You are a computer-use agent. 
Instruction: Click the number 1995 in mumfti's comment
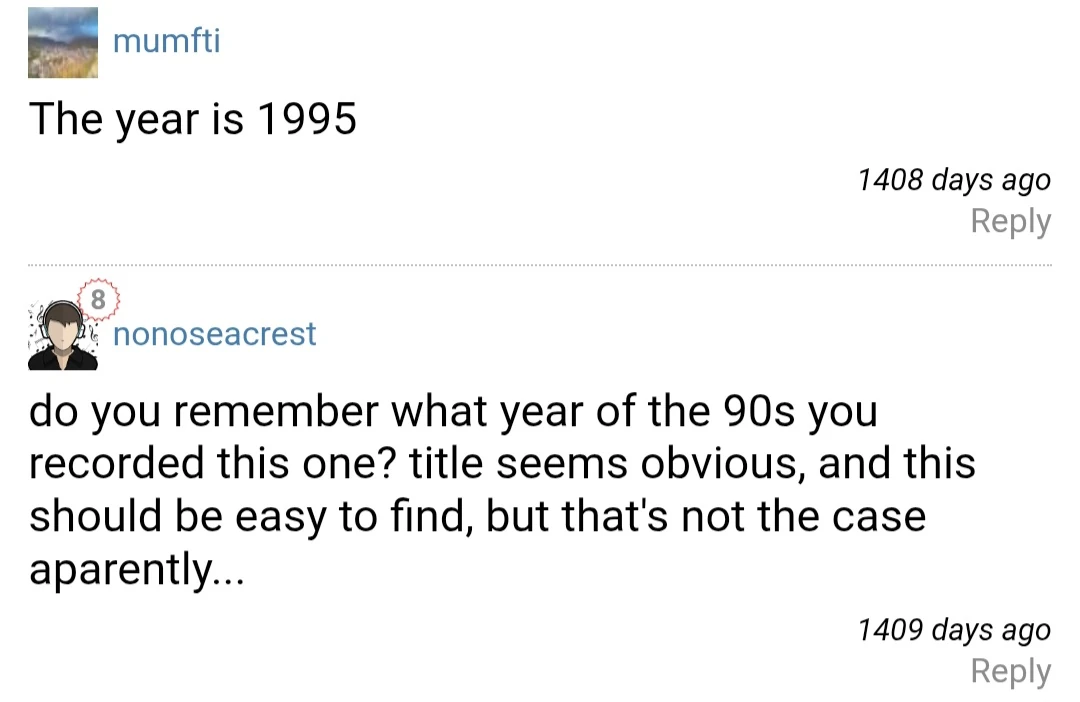[307, 120]
